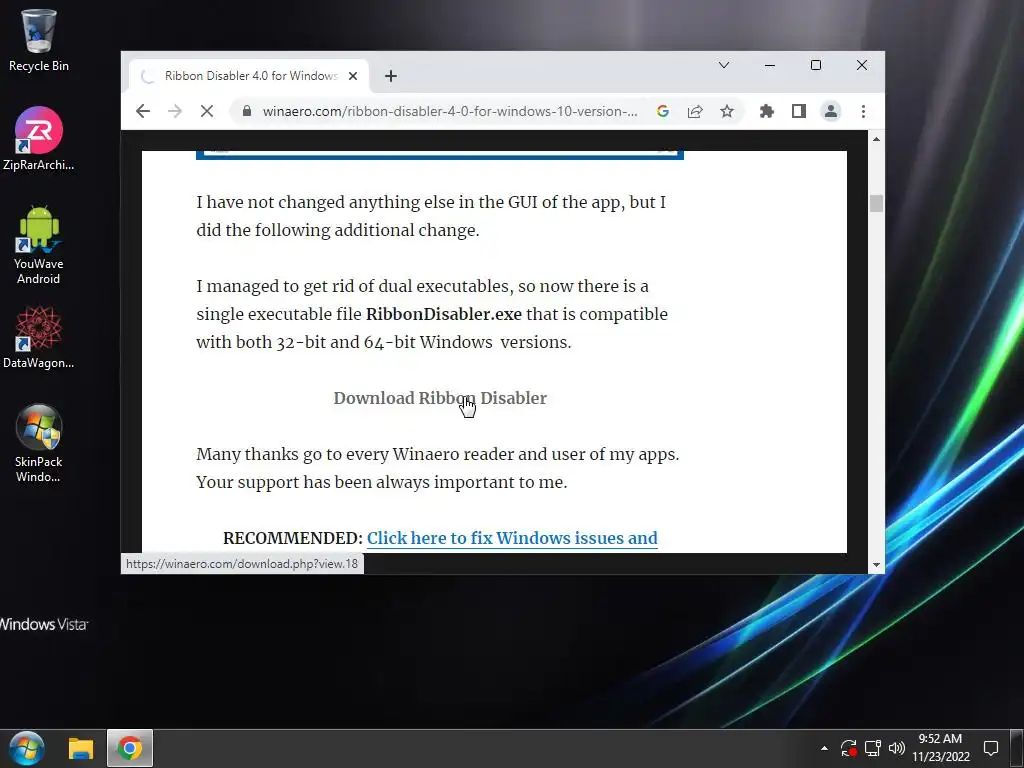The width and height of the screenshot is (1024, 768).
Task: Click the taskbar clock 9:52 AM
Action: (940, 748)
